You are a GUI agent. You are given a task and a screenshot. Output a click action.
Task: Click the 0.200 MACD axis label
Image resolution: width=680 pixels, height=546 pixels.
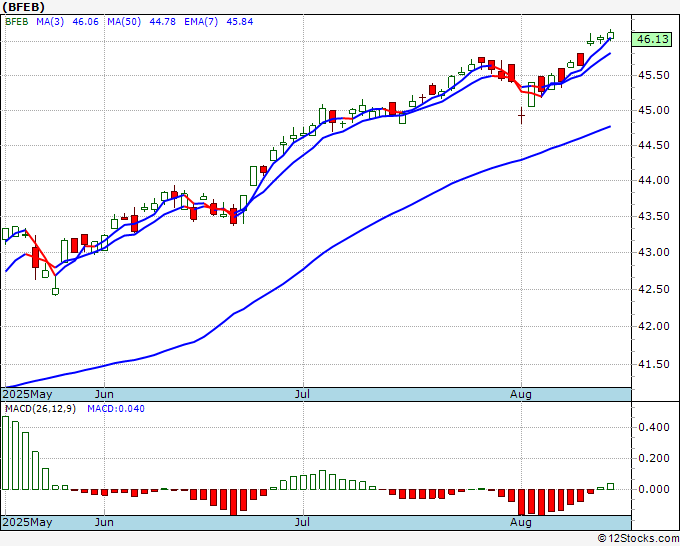point(654,458)
